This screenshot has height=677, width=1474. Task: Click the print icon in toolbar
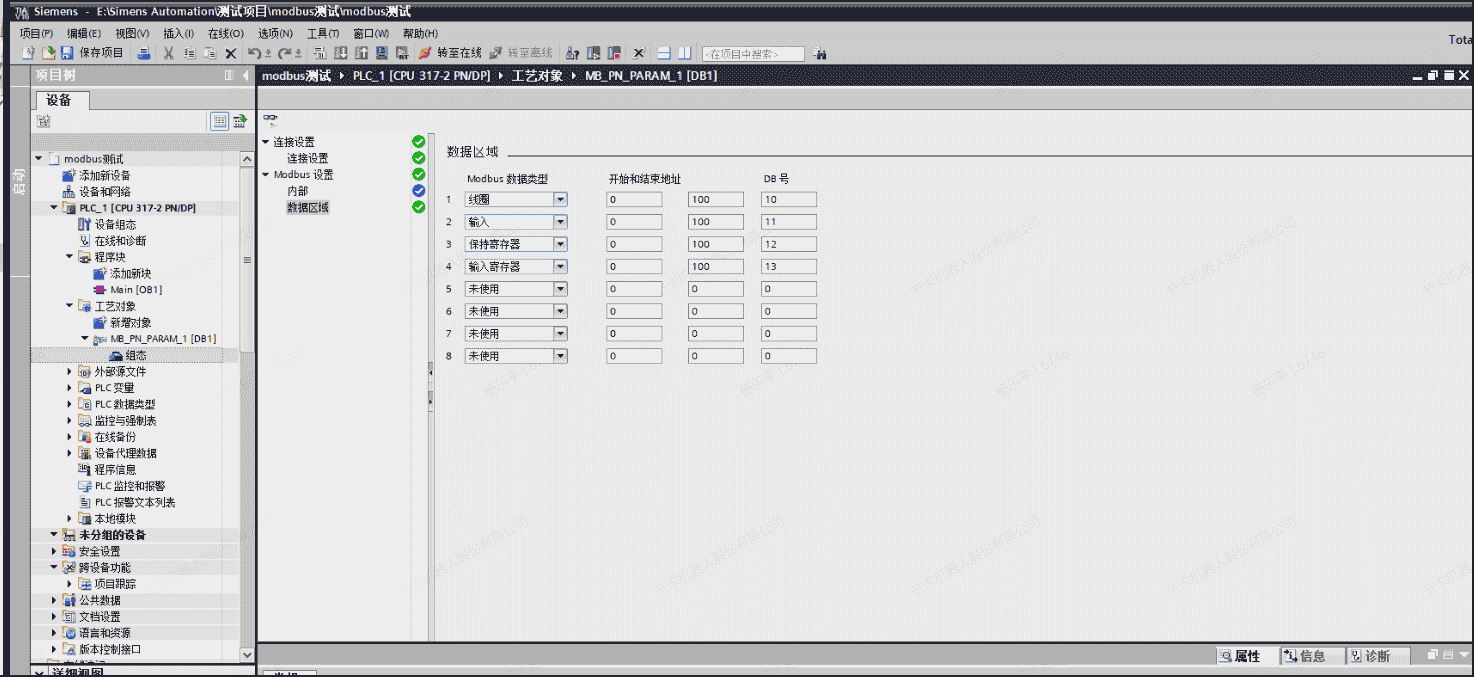[x=144, y=53]
